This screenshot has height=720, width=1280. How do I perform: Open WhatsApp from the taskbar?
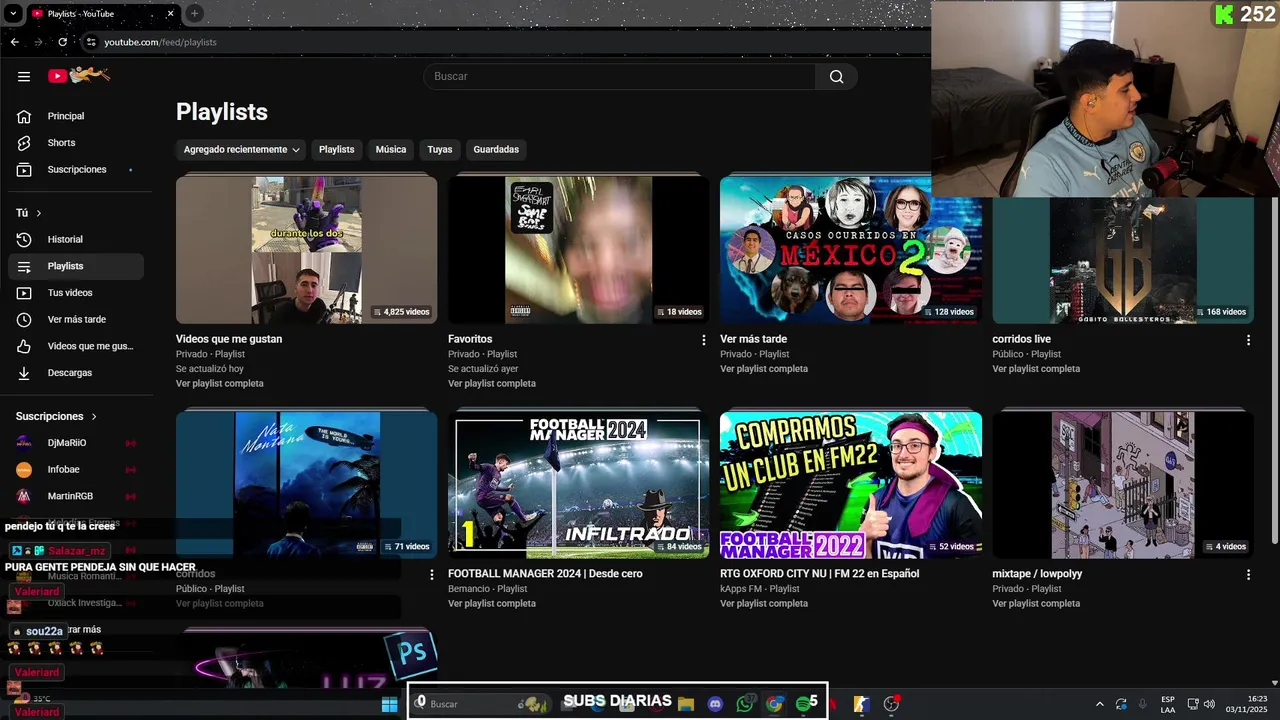click(x=744, y=704)
